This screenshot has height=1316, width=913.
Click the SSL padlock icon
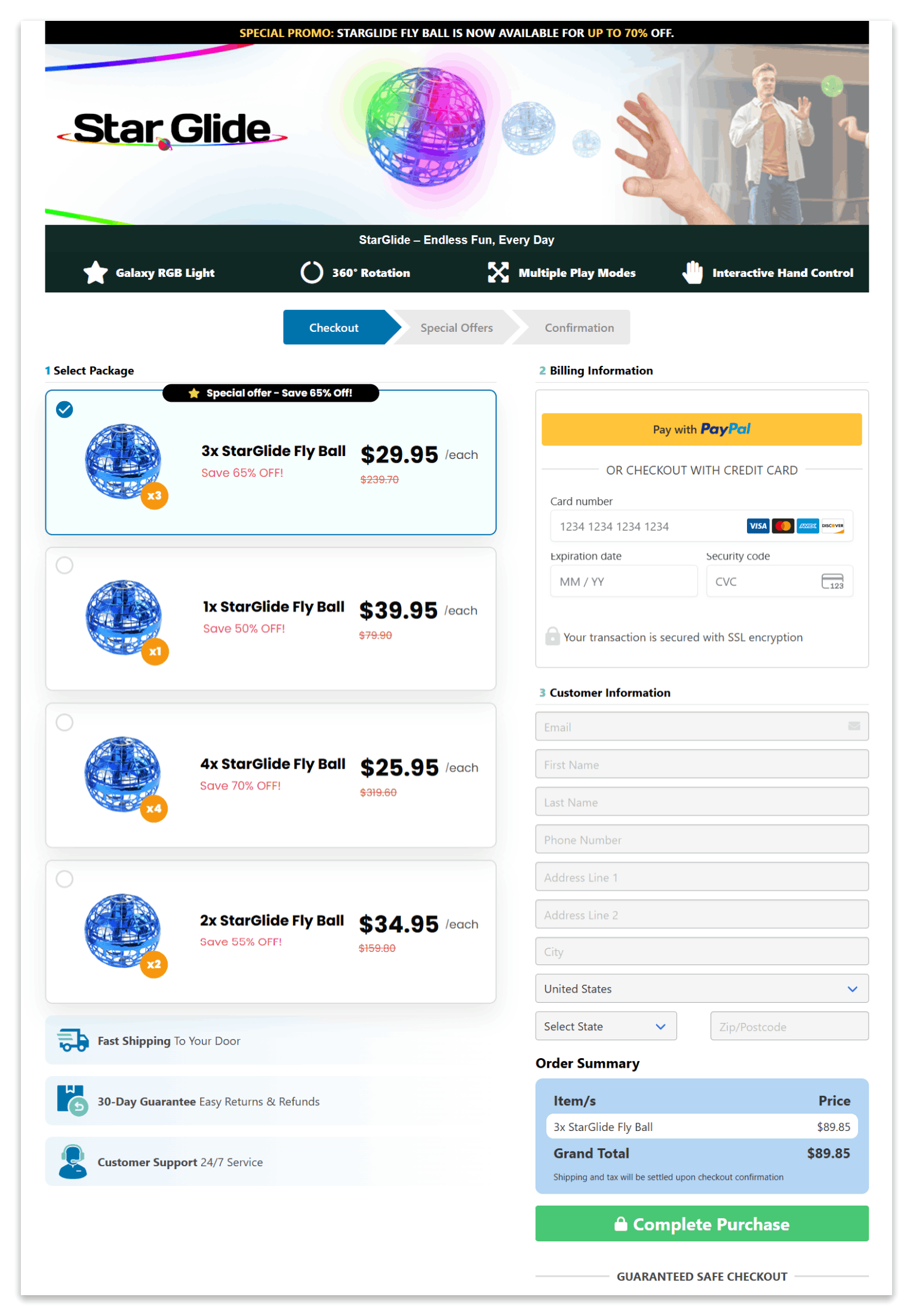[552, 636]
